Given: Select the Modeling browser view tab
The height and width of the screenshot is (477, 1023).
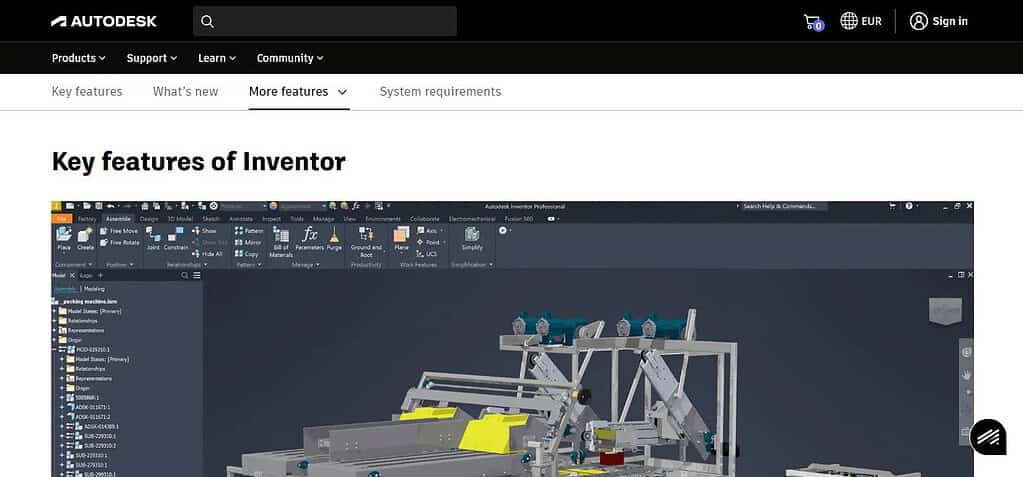Looking at the screenshot, I should click(x=94, y=288).
